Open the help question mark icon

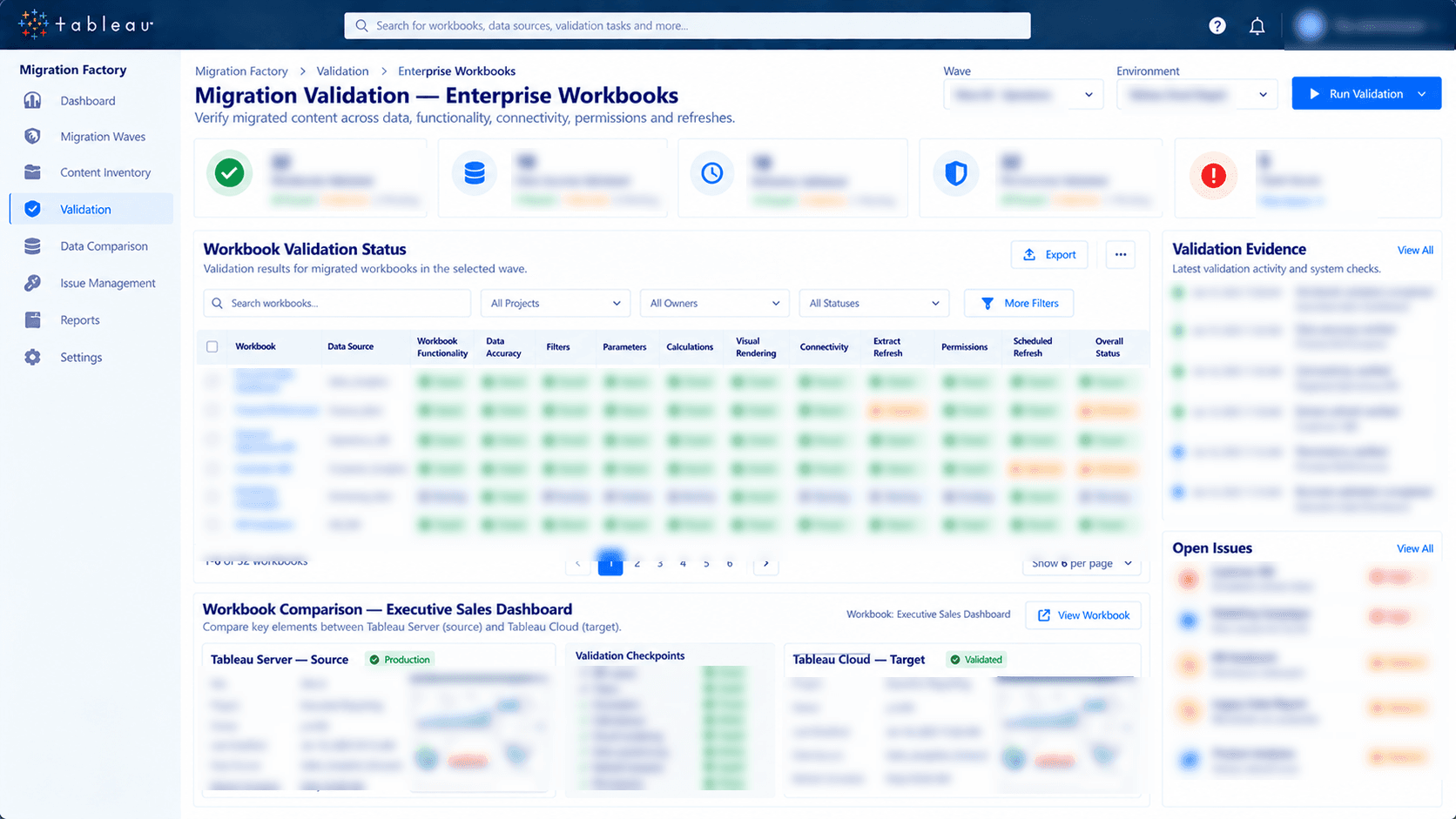click(1217, 26)
